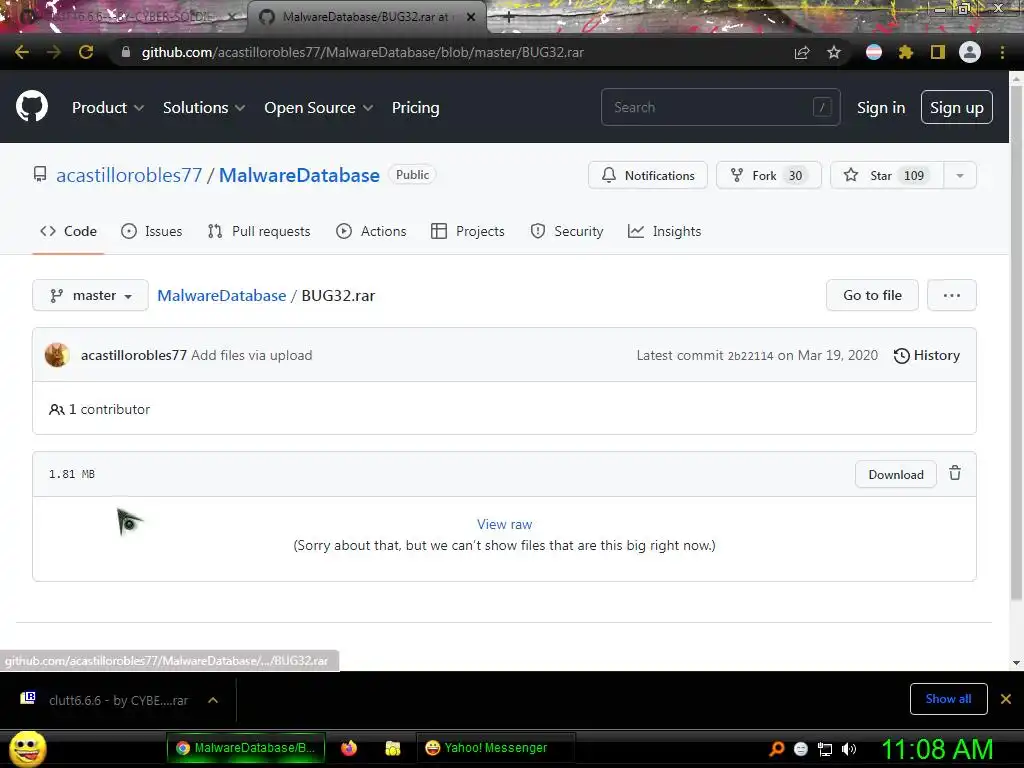
Task: Reload the page with refresh icon
Action: pos(86,52)
